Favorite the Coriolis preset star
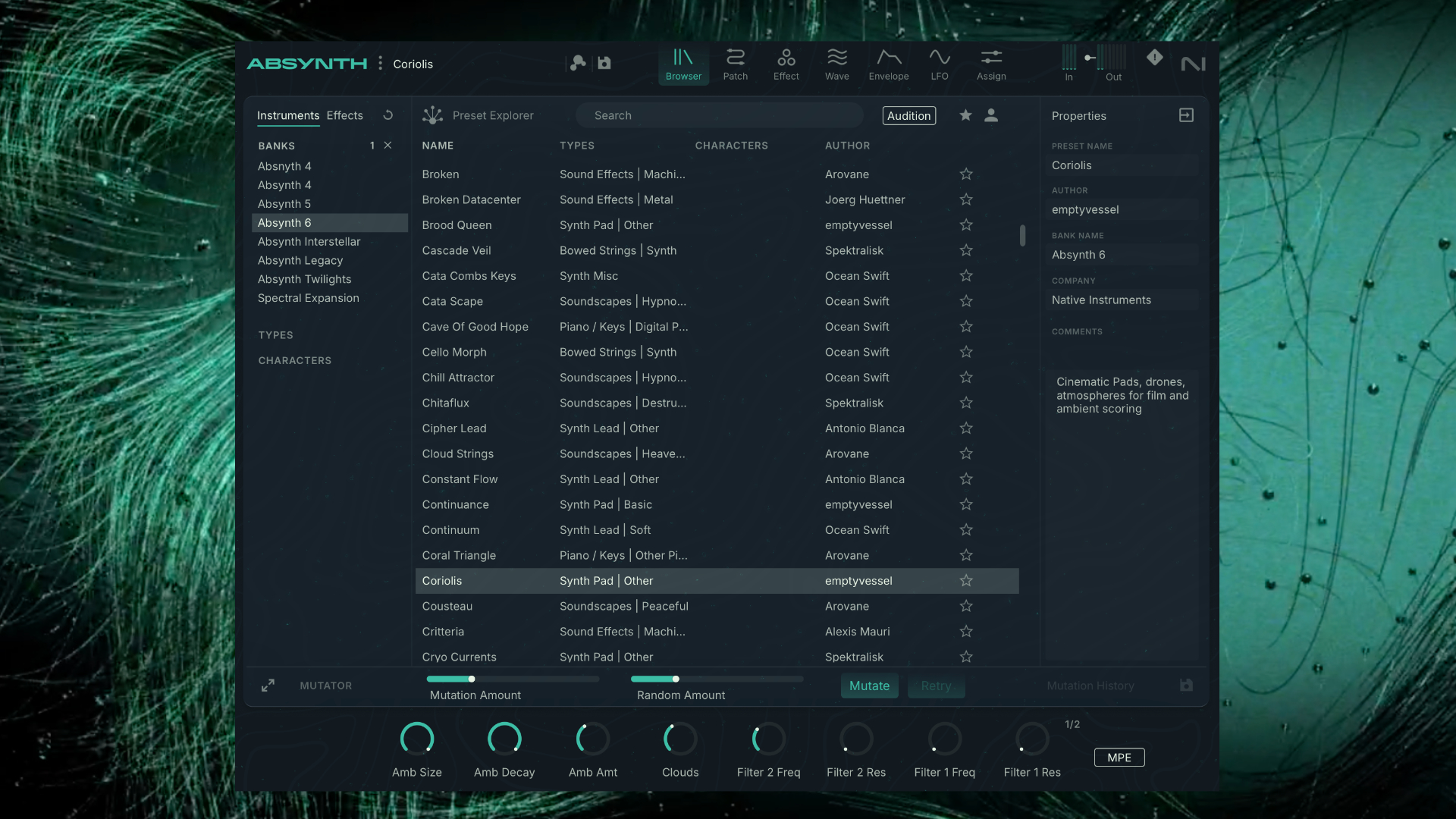Viewport: 1456px width, 819px height. pyautogui.click(x=965, y=581)
